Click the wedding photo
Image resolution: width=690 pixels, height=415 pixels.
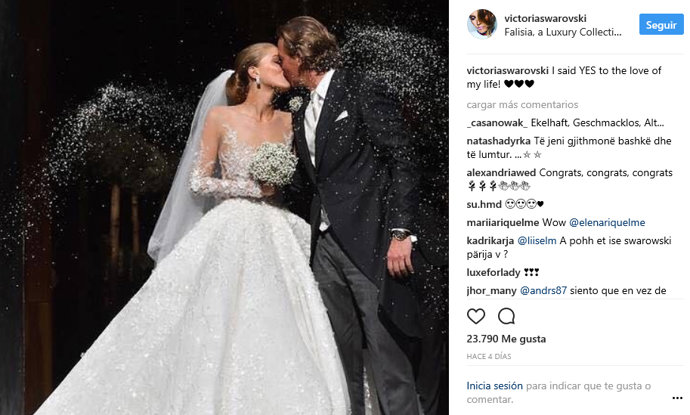click(x=224, y=207)
